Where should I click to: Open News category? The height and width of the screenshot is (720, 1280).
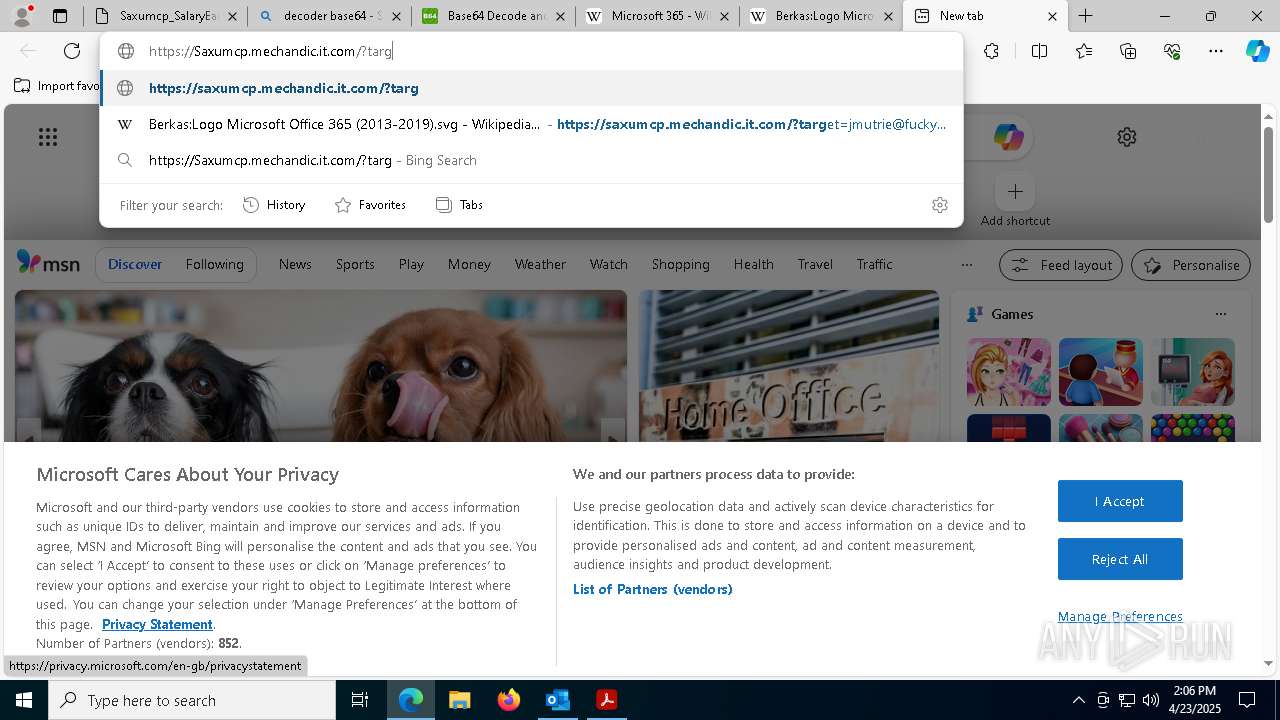pyautogui.click(x=295, y=264)
